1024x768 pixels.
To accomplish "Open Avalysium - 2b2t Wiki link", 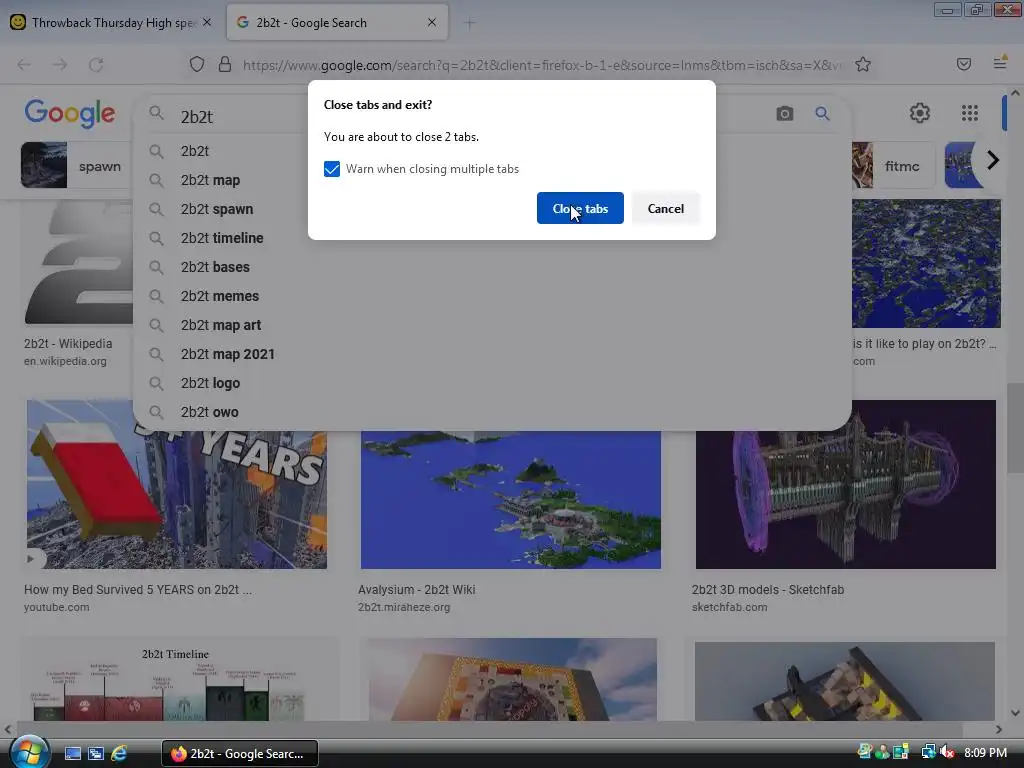I will [x=416, y=590].
